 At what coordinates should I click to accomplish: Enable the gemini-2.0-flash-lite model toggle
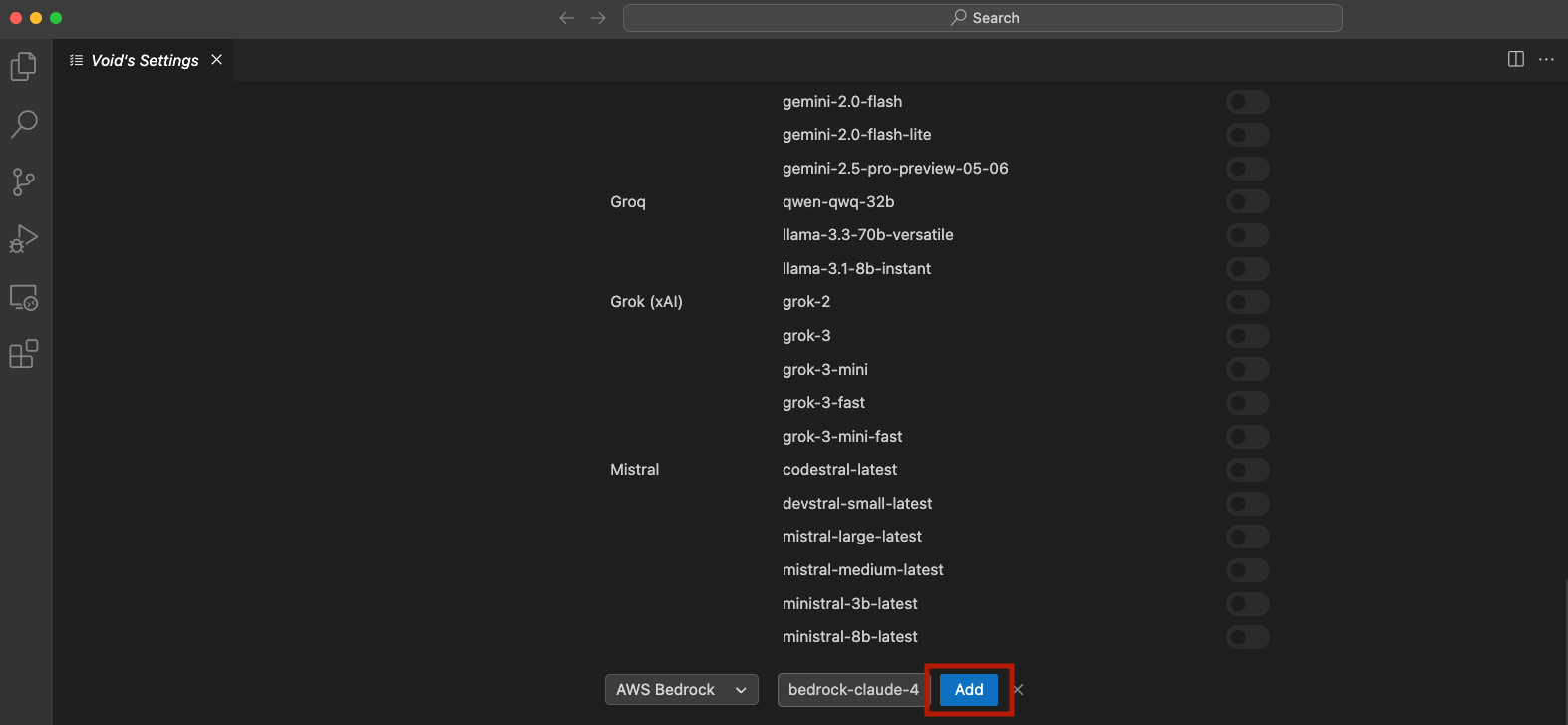[x=1247, y=135]
